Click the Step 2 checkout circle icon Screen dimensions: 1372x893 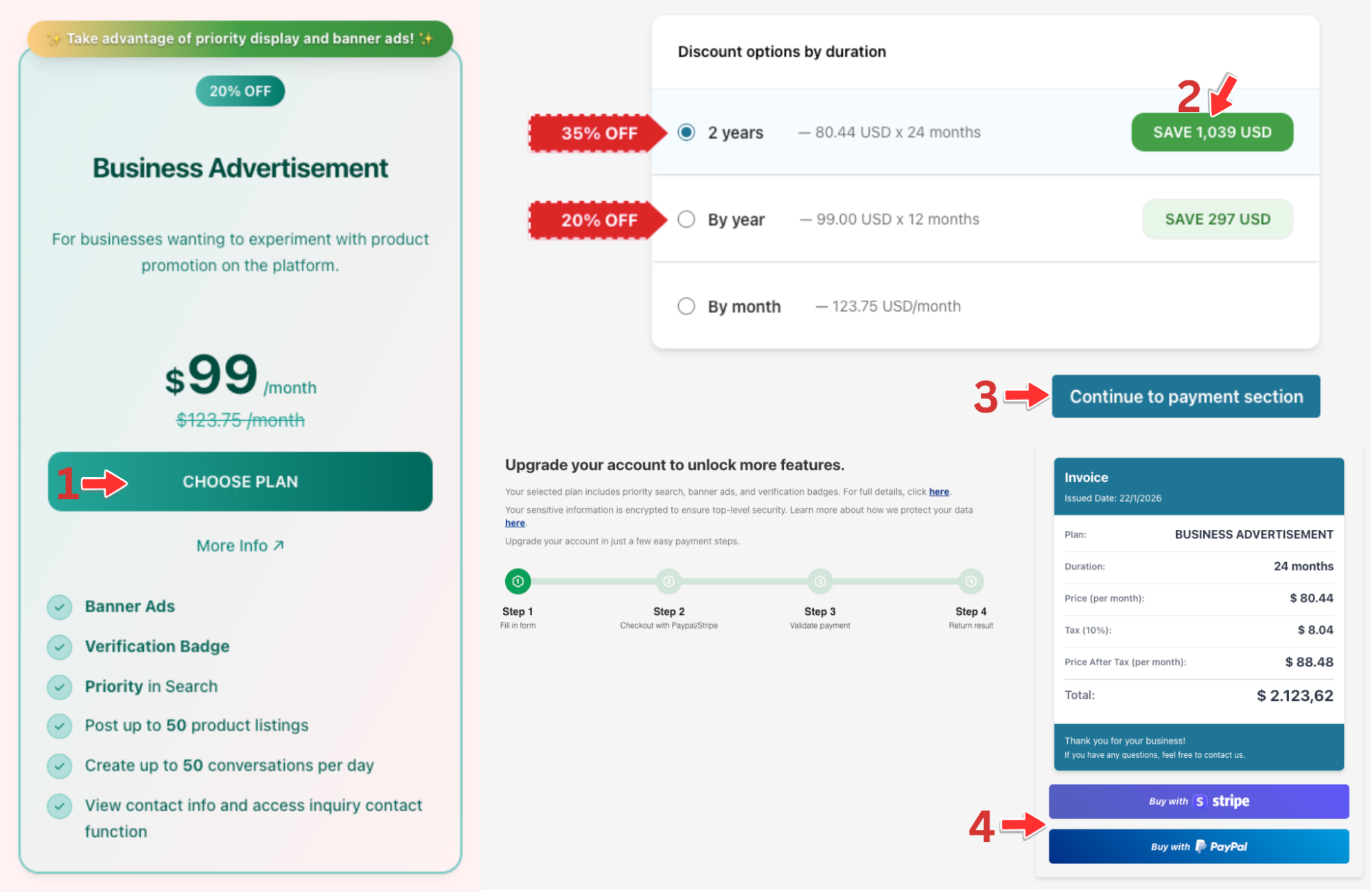(x=668, y=581)
